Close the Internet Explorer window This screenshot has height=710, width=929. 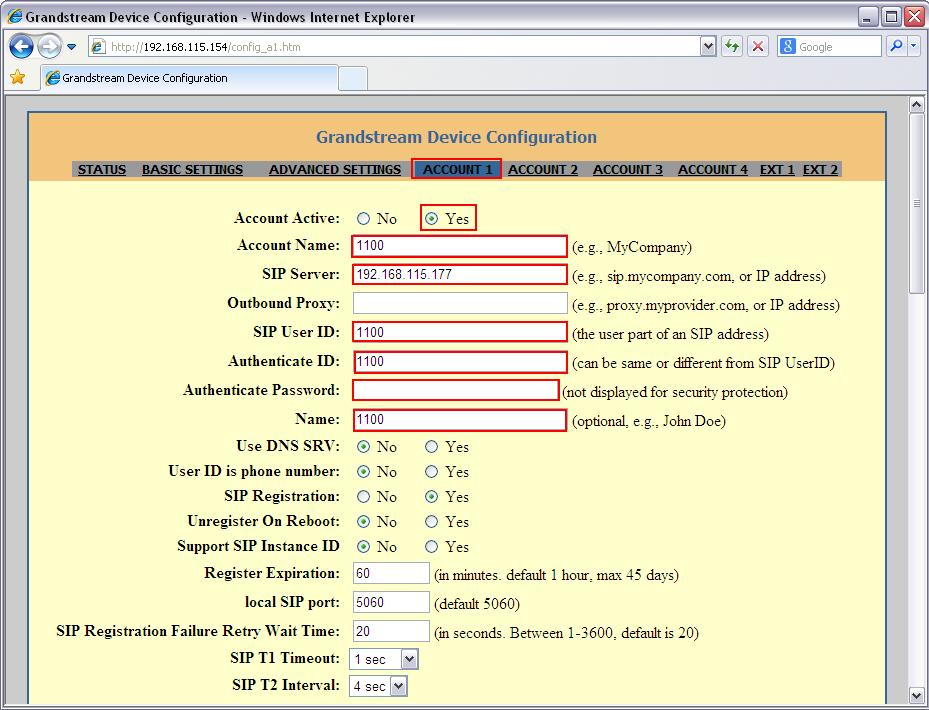tap(914, 17)
